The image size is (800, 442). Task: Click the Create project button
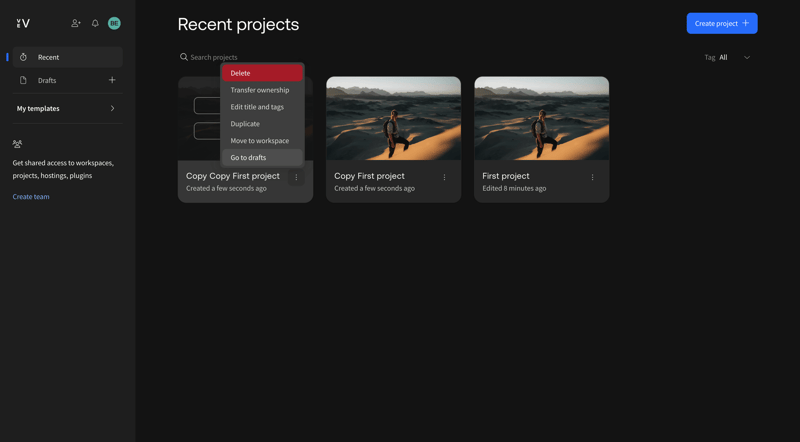pyautogui.click(x=722, y=23)
